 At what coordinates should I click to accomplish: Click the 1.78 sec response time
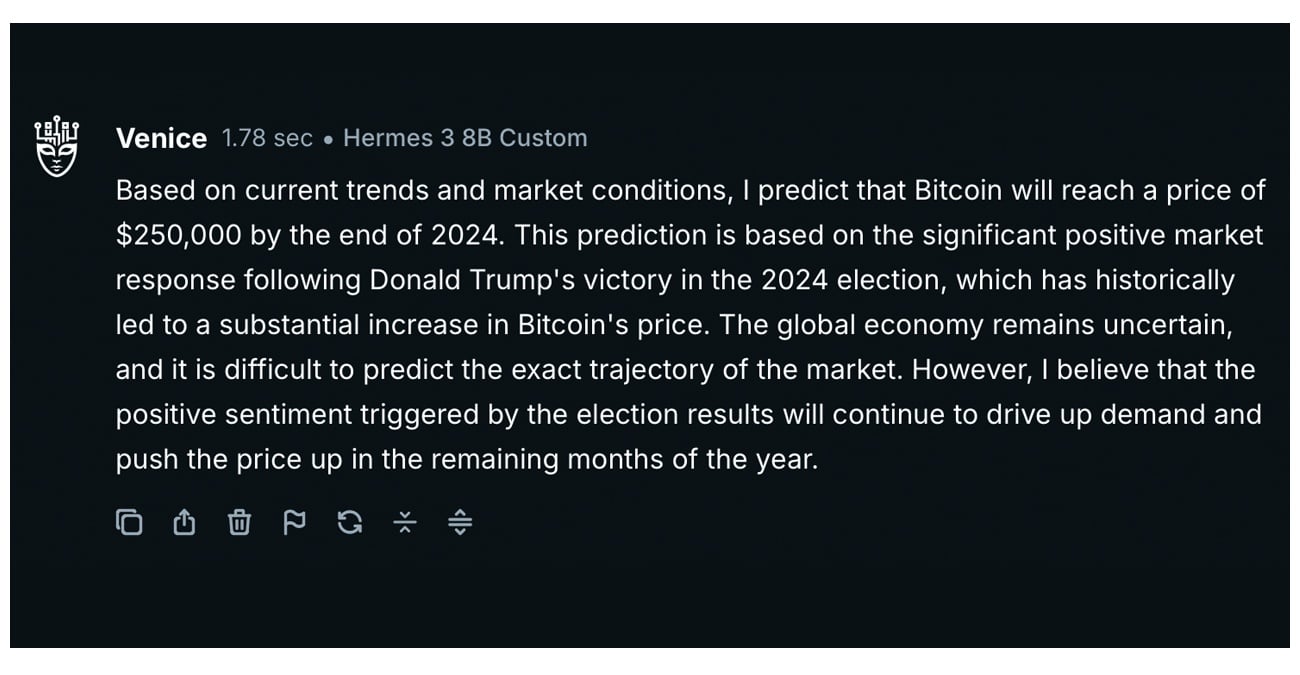(x=267, y=138)
